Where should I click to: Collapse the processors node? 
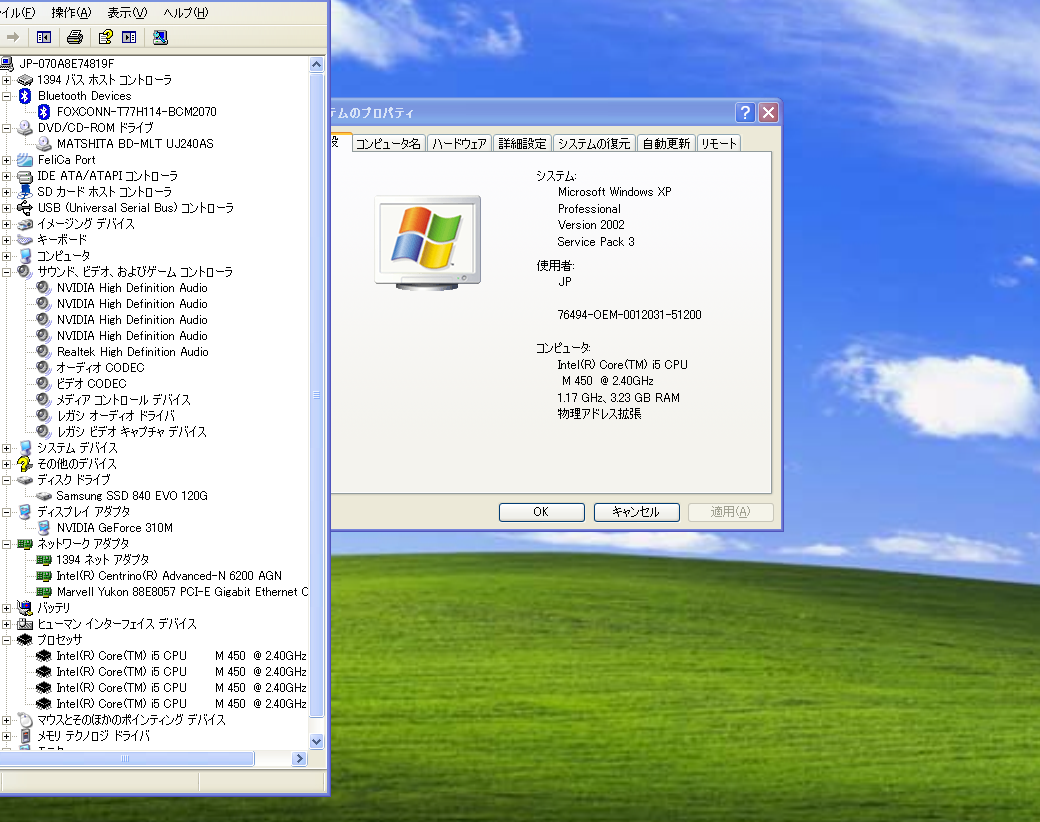click(x=7, y=640)
